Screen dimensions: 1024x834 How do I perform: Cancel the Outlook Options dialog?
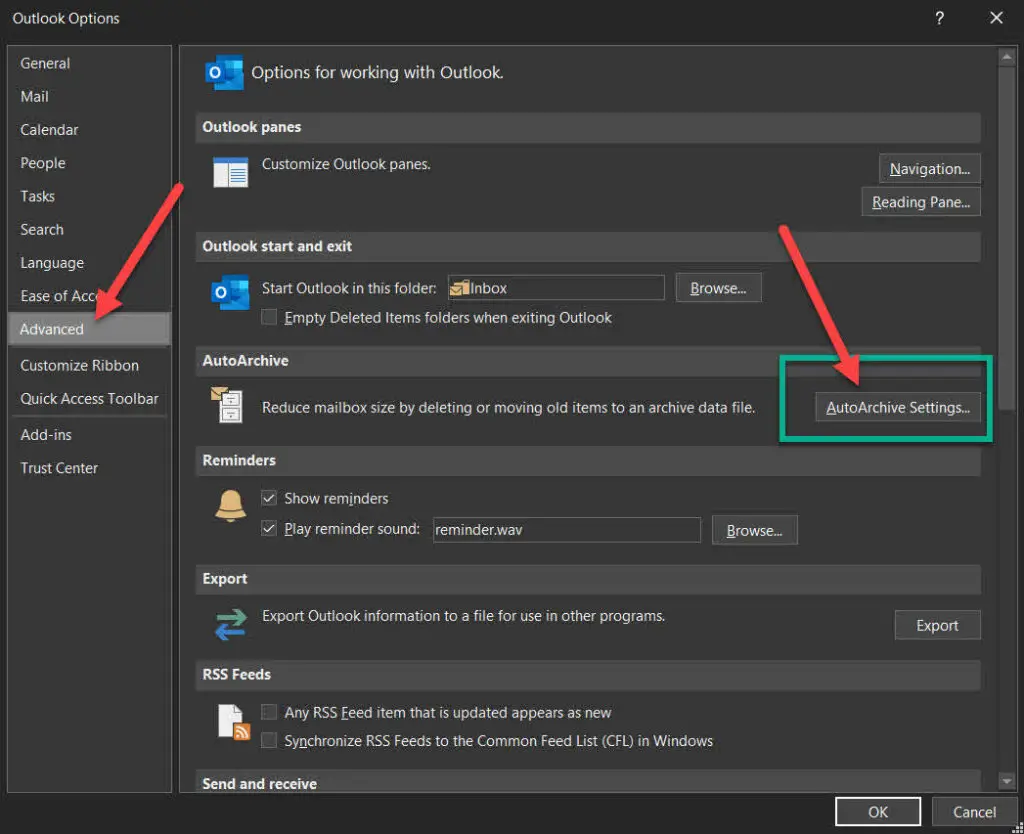974,812
